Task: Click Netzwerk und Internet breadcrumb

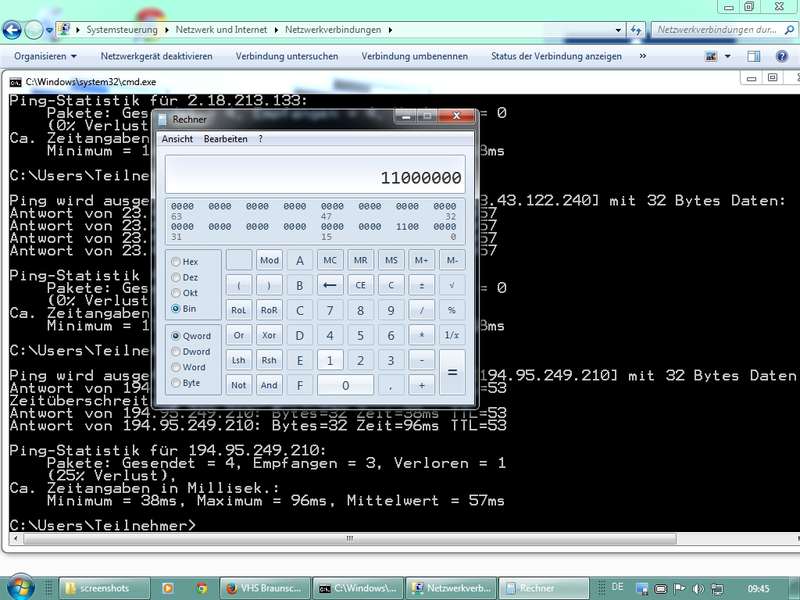Action: coord(221,30)
